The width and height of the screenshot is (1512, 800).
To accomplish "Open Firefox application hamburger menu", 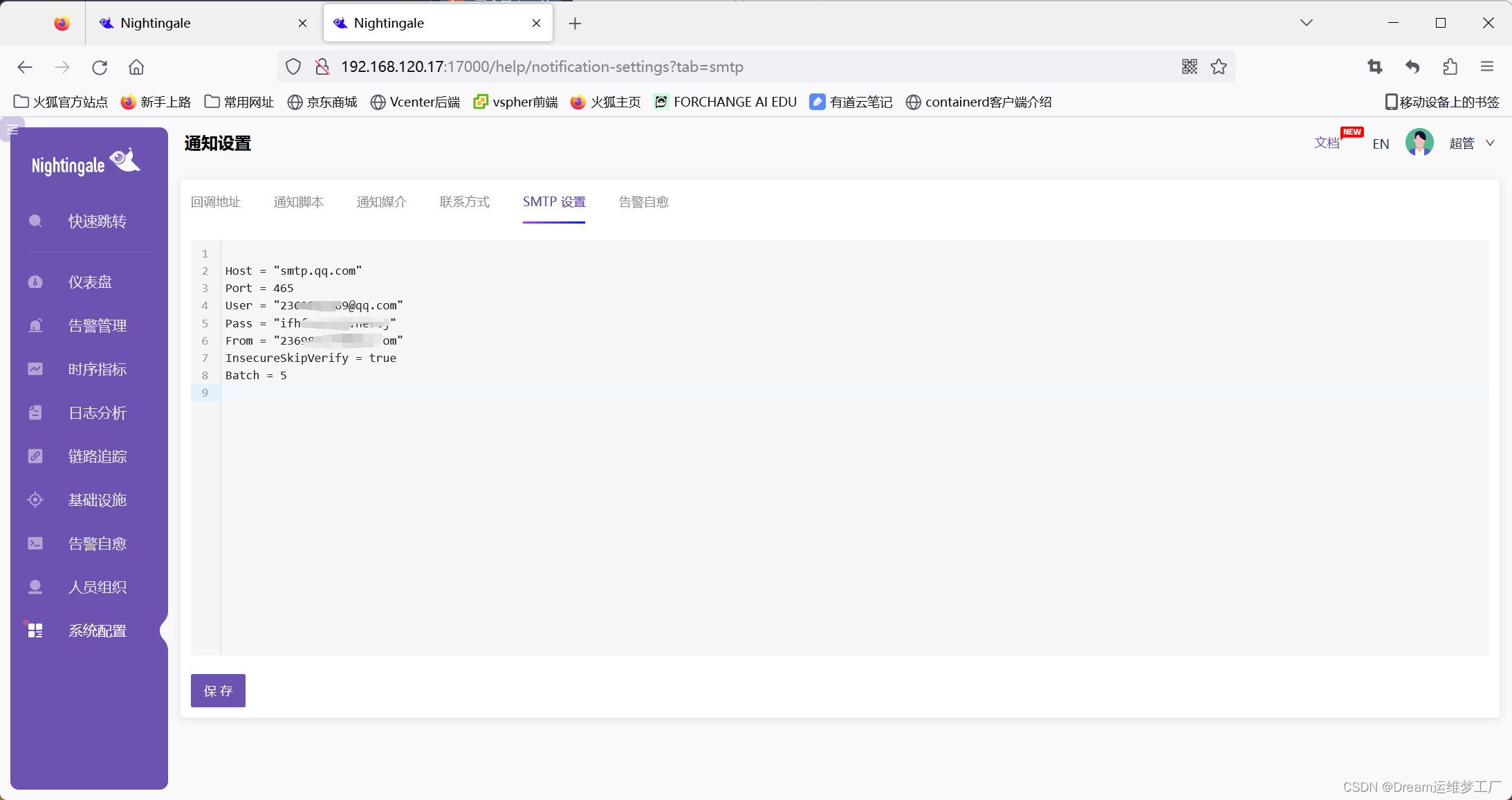I will 1487,66.
